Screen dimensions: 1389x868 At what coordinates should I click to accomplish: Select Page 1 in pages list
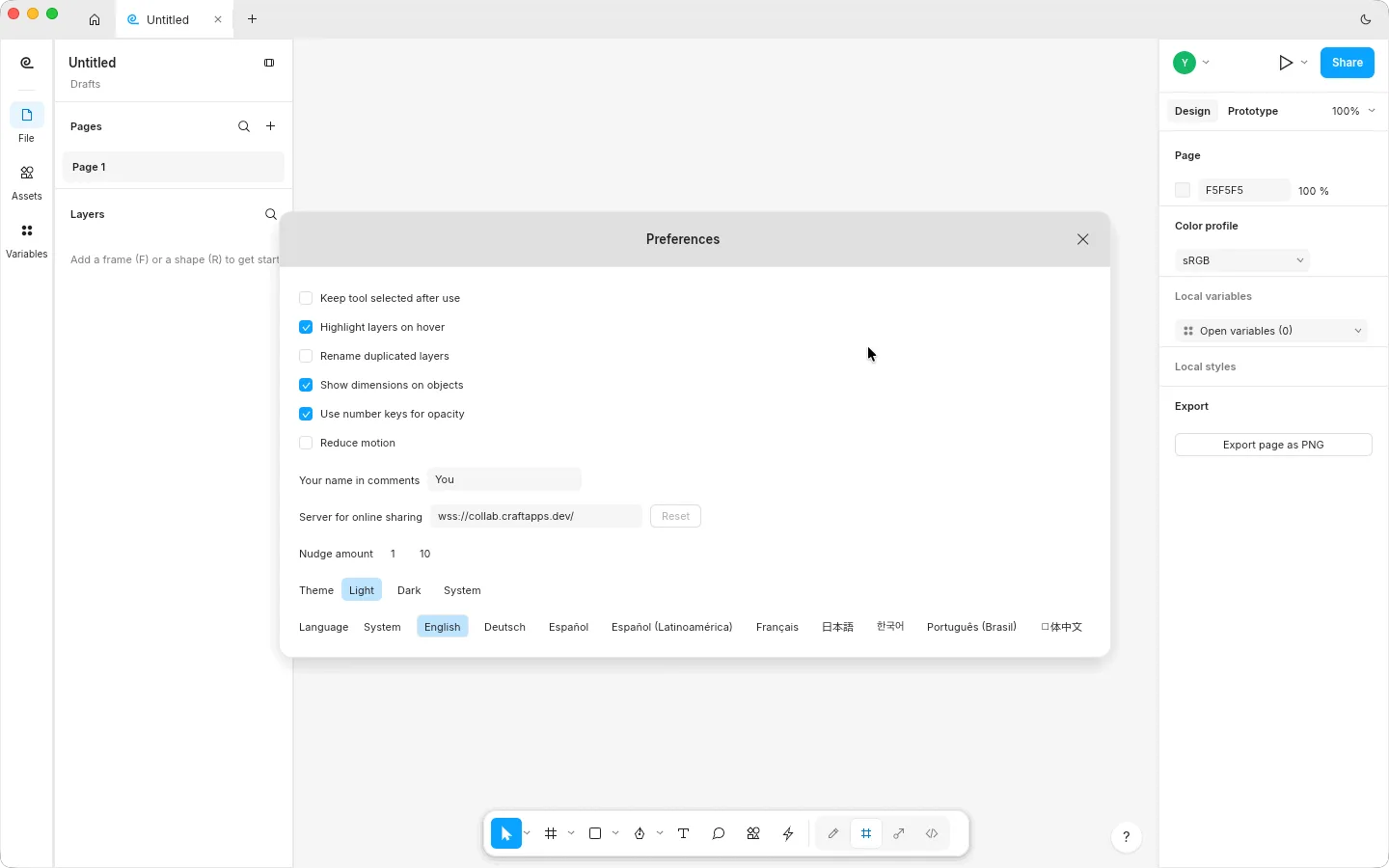[x=174, y=167]
